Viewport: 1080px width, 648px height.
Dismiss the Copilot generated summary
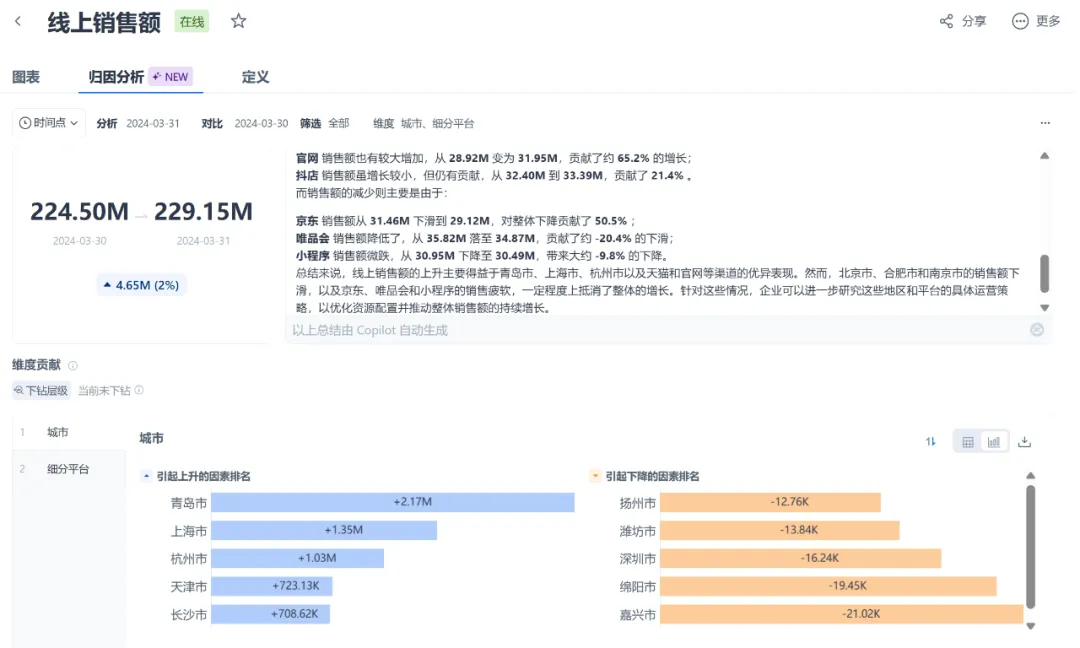tap(1036, 330)
